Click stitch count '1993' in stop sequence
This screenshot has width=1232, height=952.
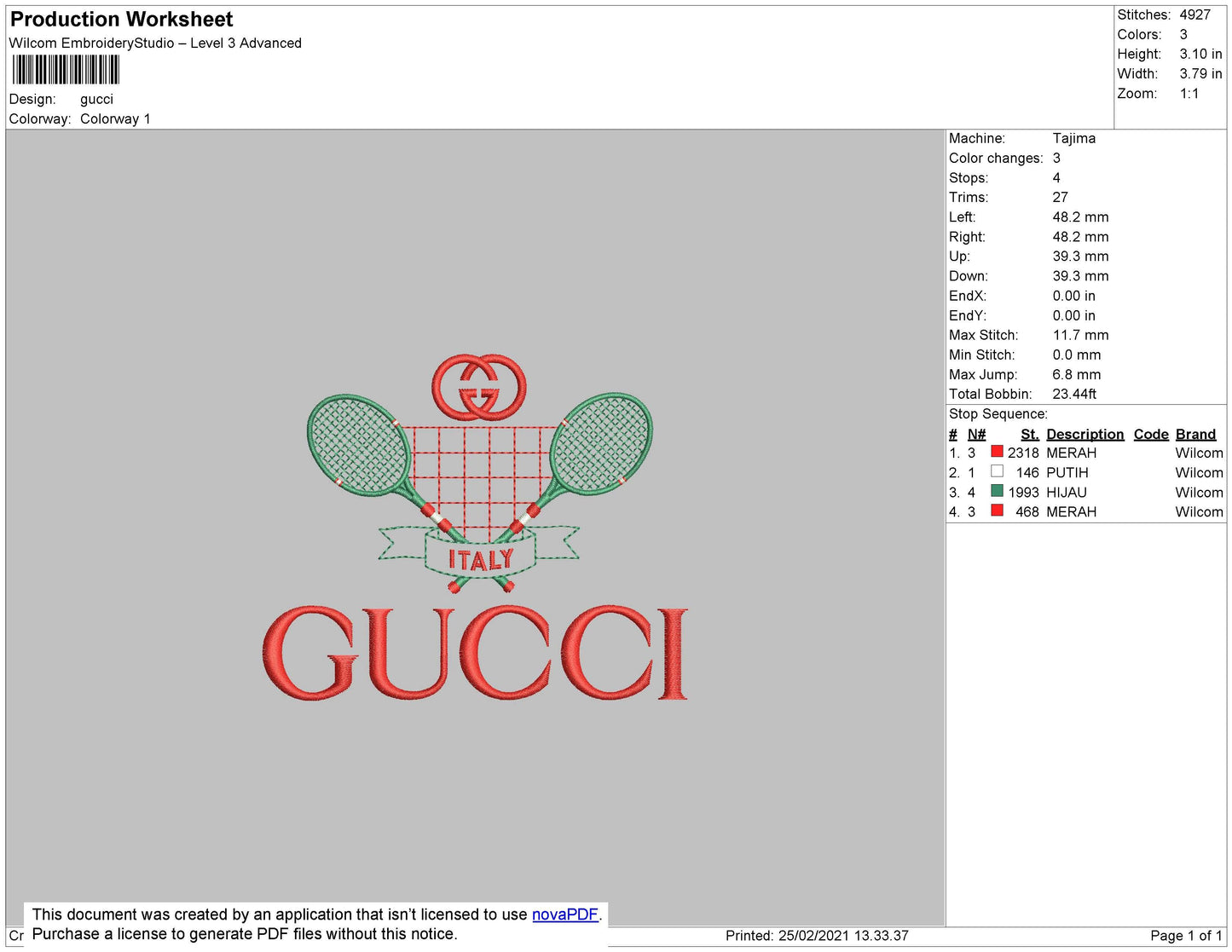tap(1023, 492)
